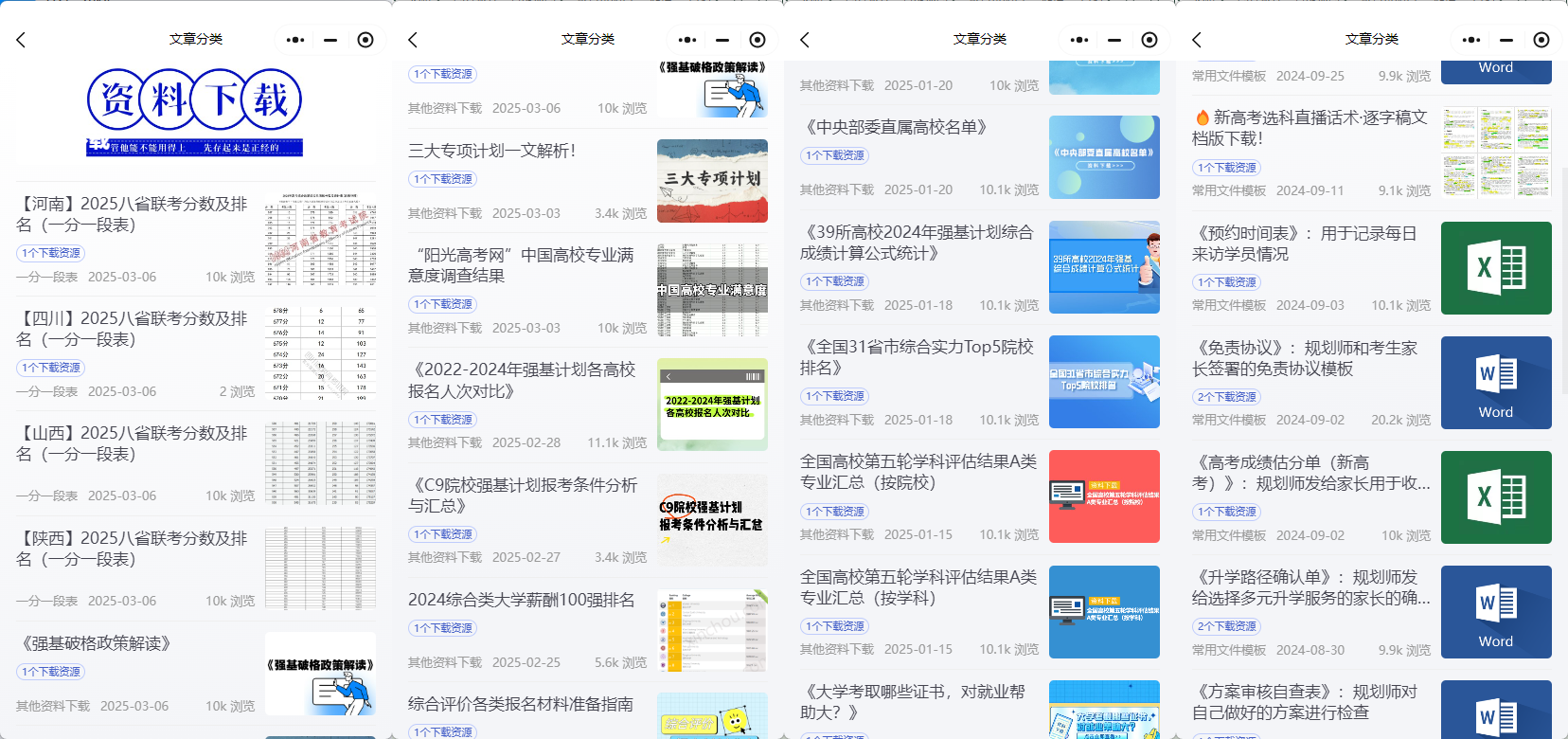Go back in the panel with 资料下载 banner
Screen dimensions: 1568x739
click(x=21, y=40)
